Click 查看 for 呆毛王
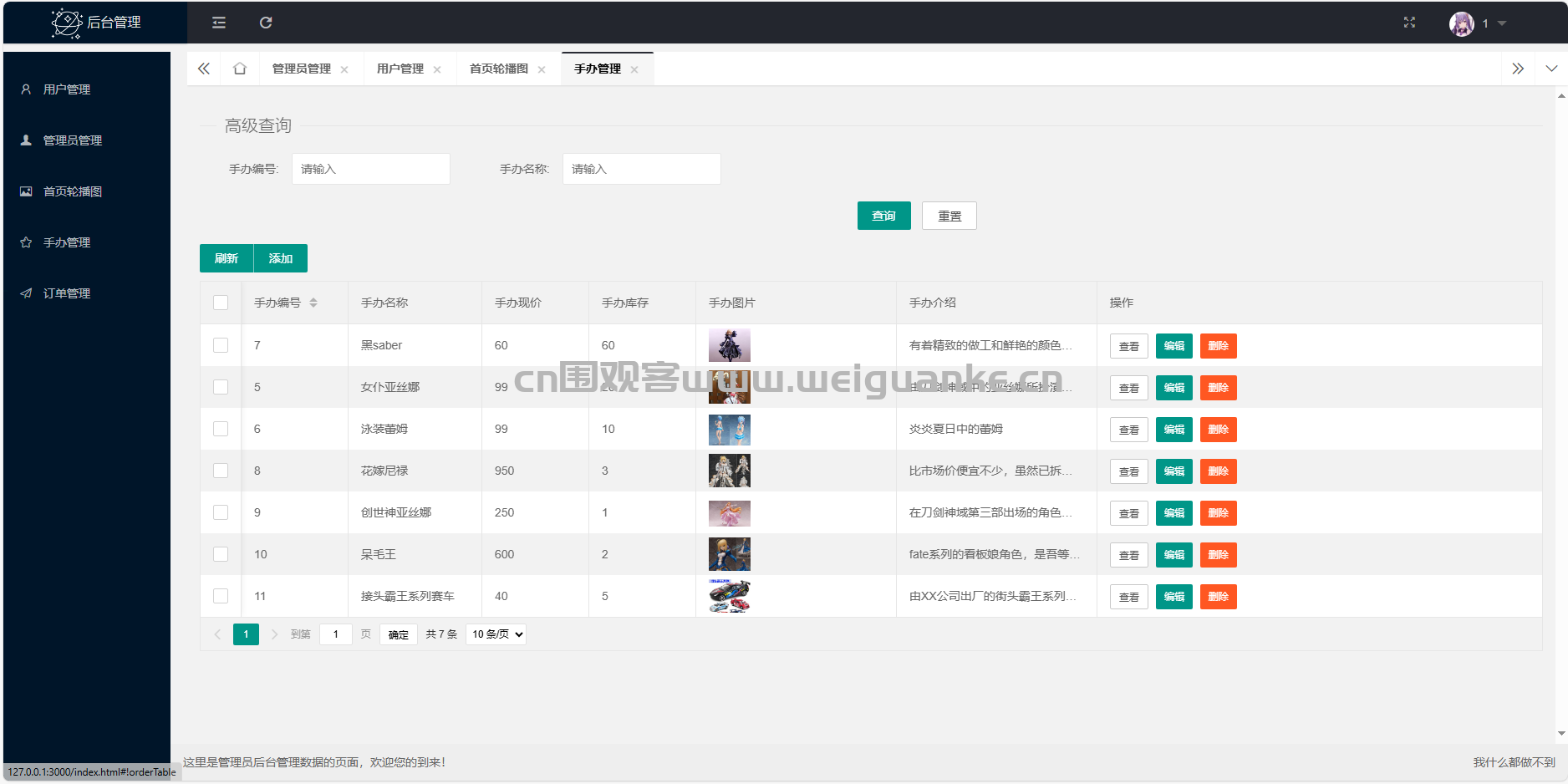Image resolution: width=1568 pixels, height=784 pixels. (x=1129, y=555)
